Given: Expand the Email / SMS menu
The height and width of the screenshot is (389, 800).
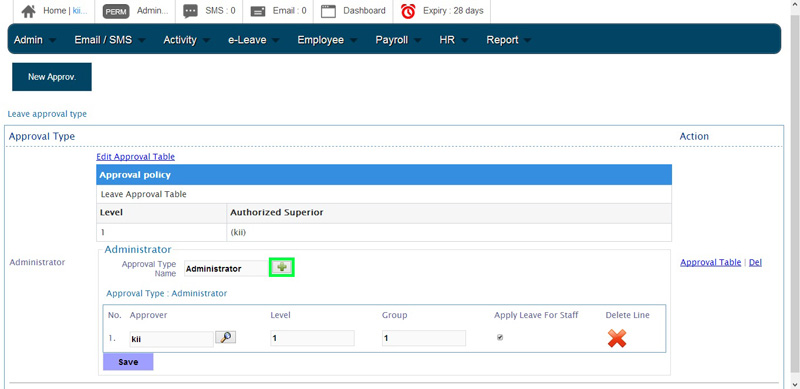Looking at the screenshot, I should coord(110,40).
